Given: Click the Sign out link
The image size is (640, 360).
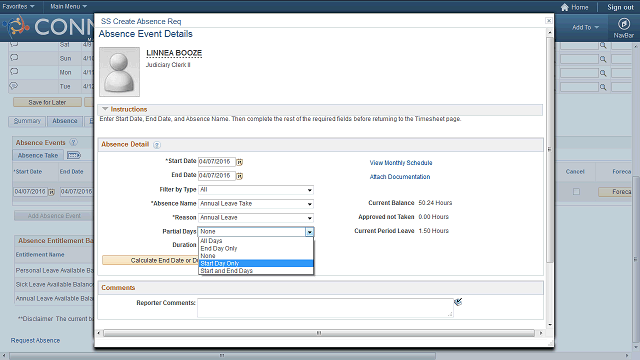Looking at the screenshot, I should pyautogui.click(x=620, y=7).
